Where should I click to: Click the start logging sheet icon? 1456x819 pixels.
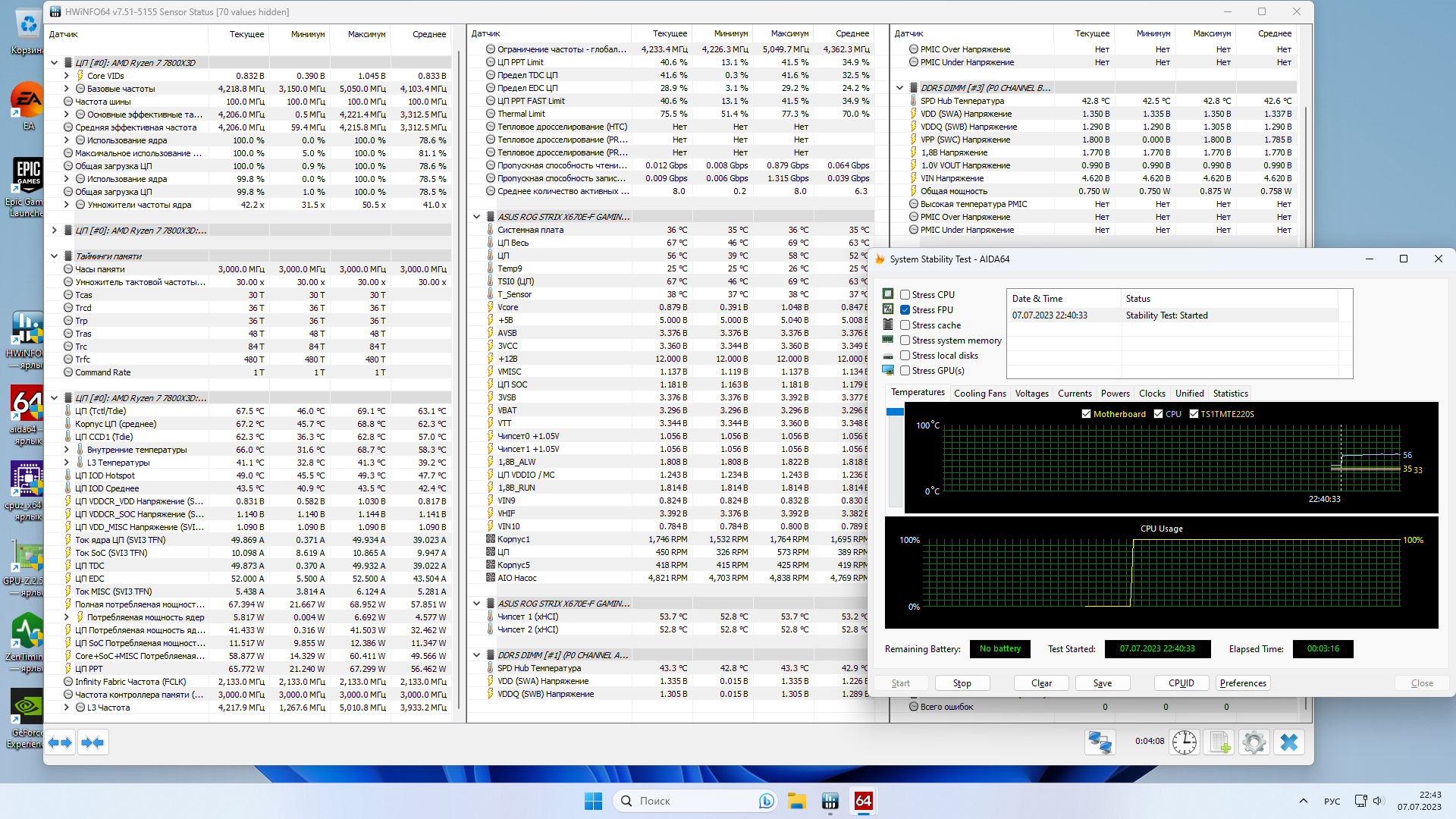coord(1219,742)
